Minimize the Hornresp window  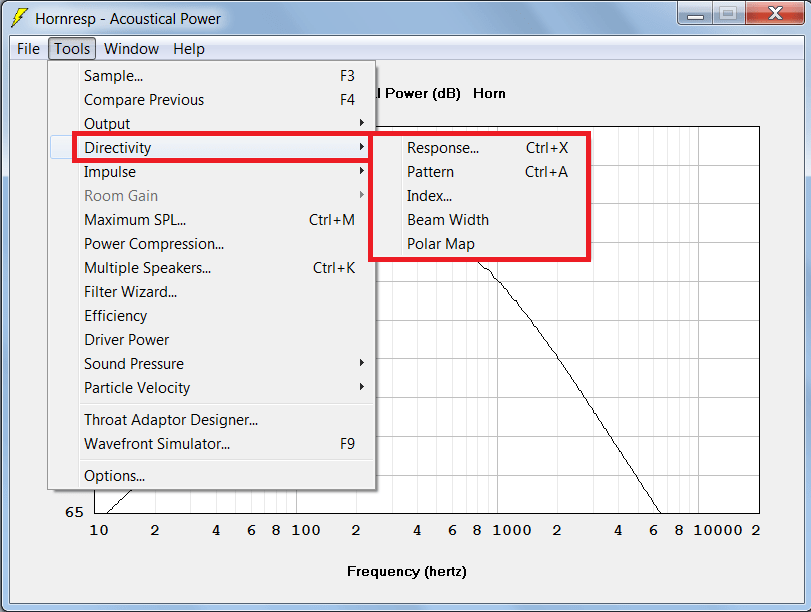pyautogui.click(x=695, y=14)
